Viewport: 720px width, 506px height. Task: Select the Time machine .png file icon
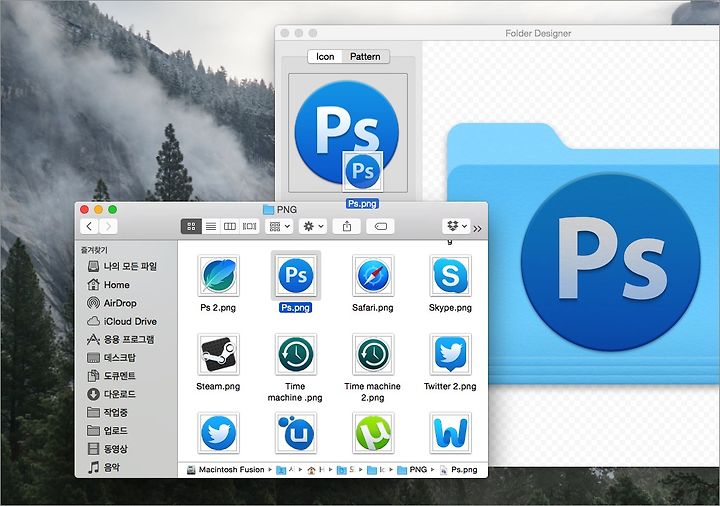tap(296, 354)
